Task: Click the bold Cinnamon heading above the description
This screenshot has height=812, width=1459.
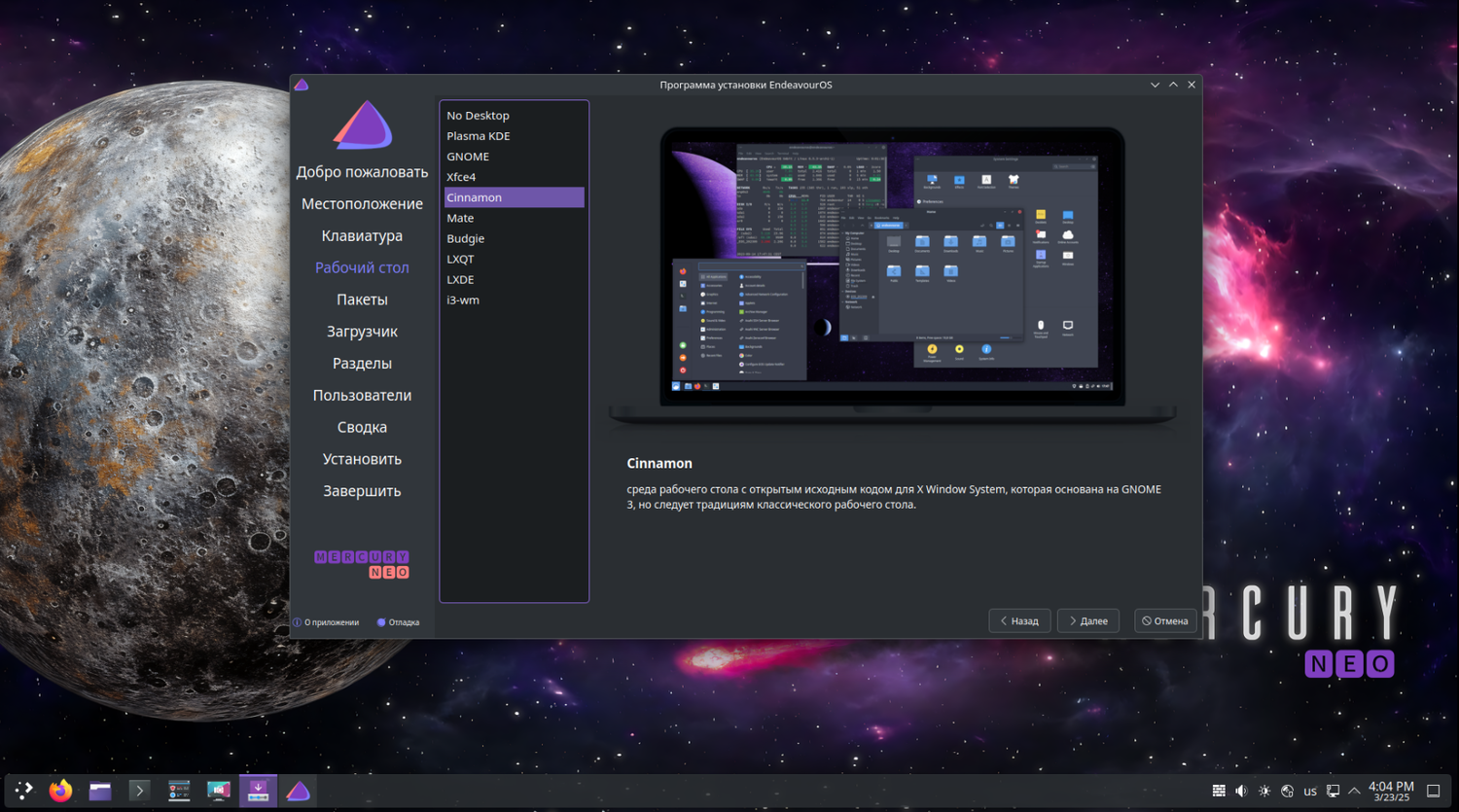Action: click(659, 464)
